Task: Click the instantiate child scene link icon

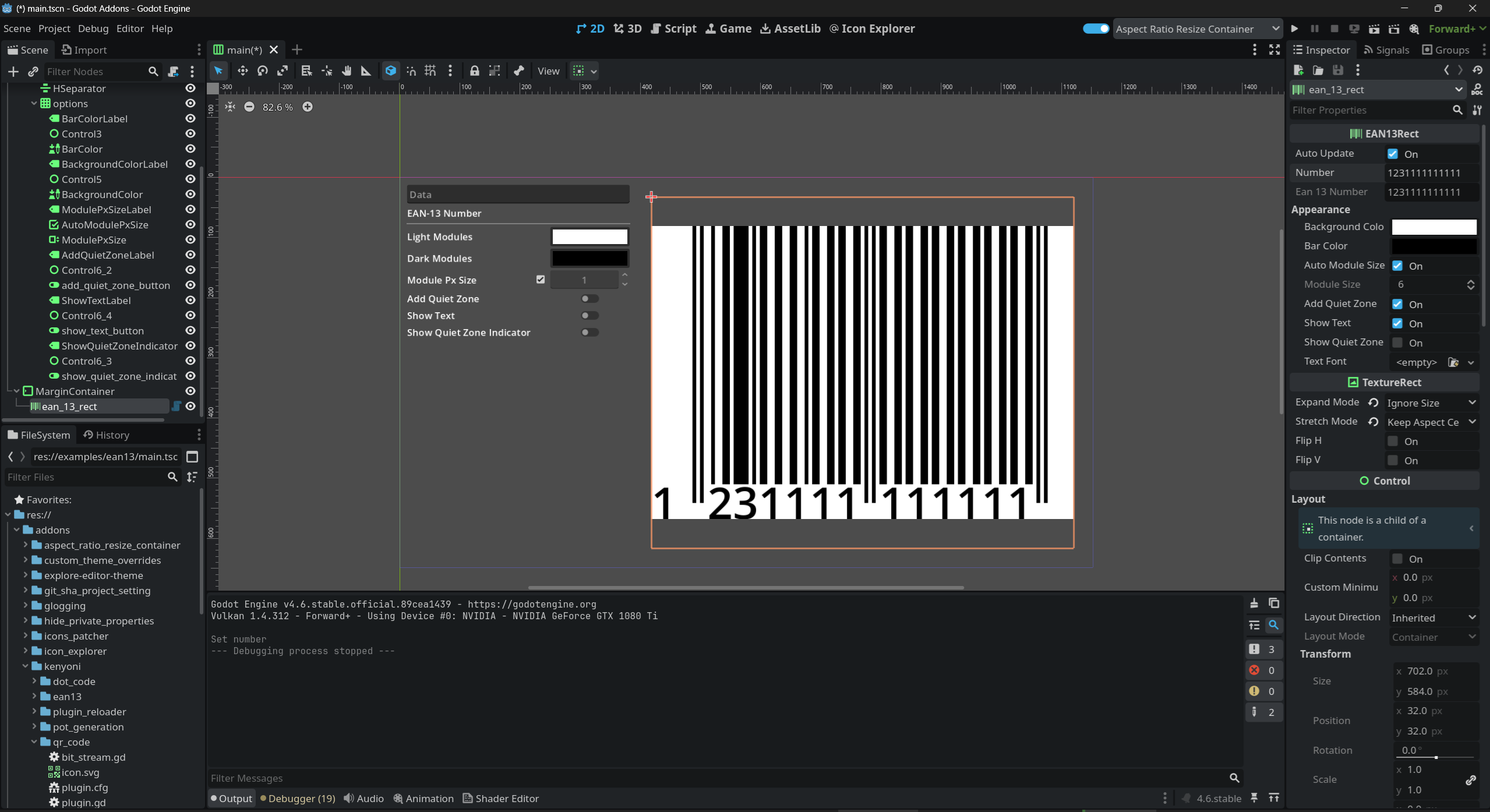Action: [x=33, y=72]
